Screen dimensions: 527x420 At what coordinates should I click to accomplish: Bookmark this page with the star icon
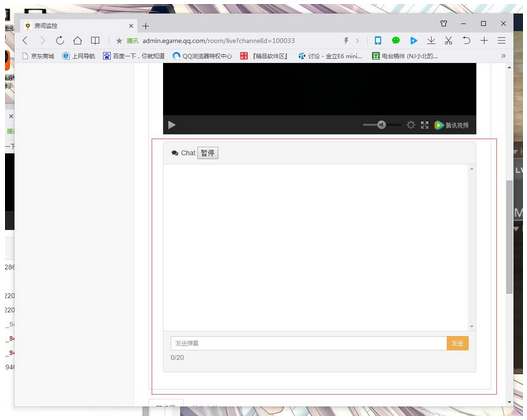pos(119,41)
